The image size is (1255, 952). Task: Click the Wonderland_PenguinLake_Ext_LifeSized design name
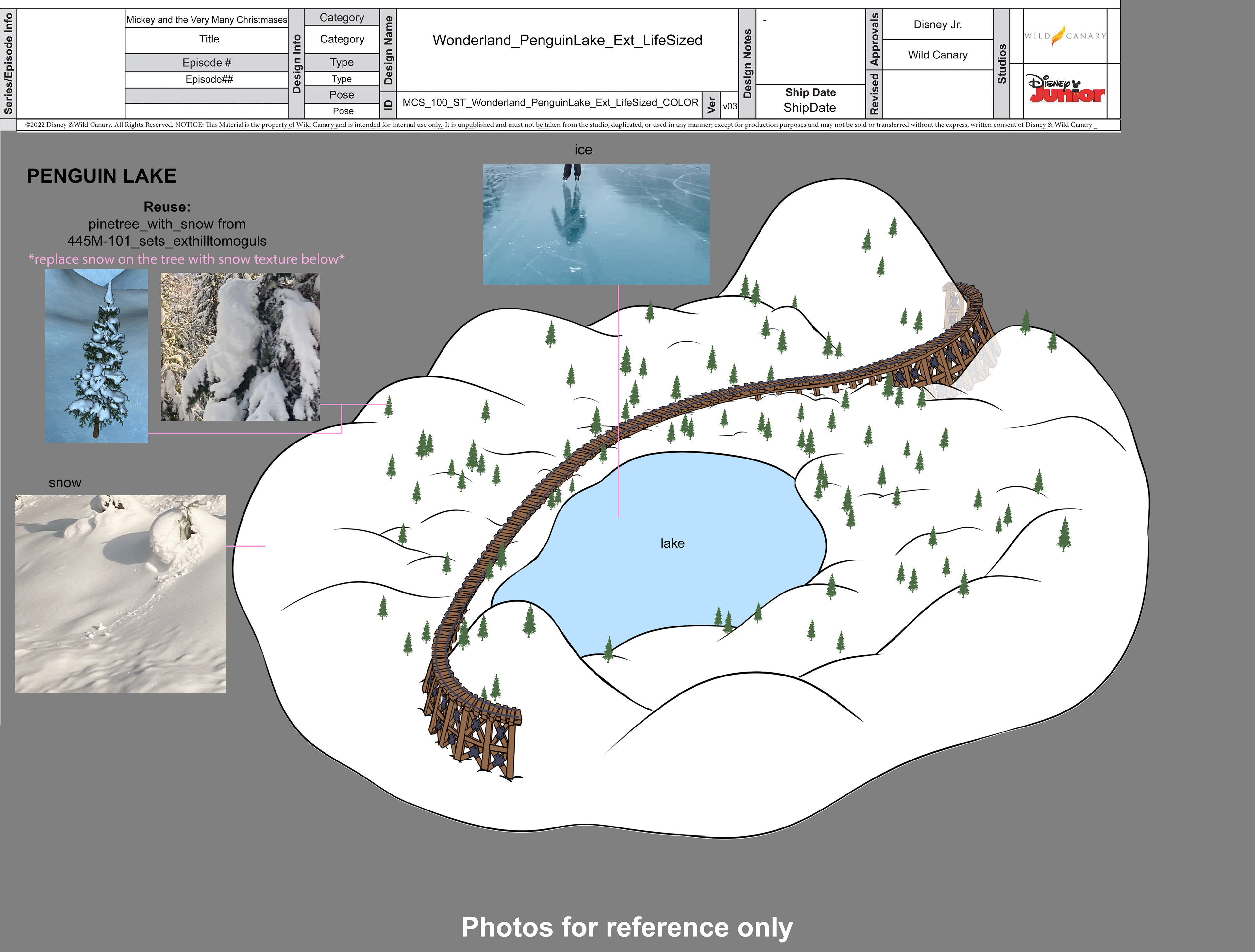point(567,40)
